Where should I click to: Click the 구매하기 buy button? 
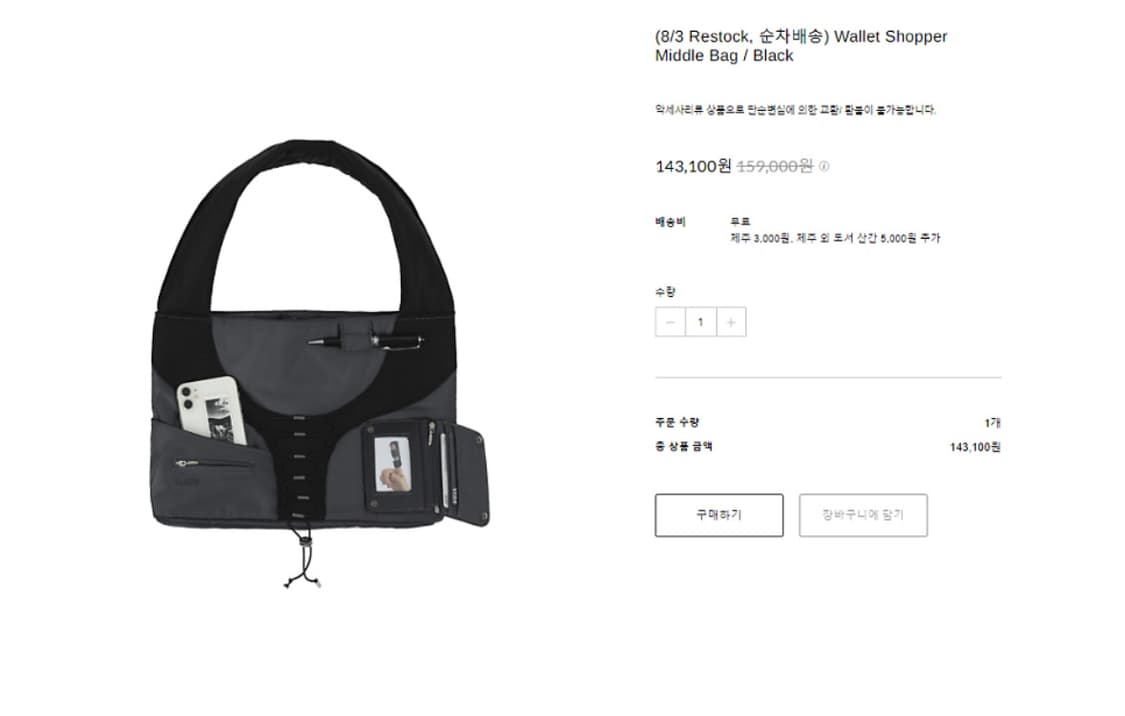click(x=719, y=515)
